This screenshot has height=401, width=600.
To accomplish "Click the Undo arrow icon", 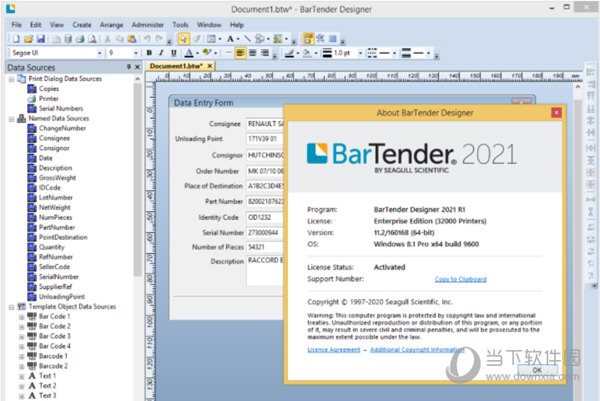I will point(147,39).
